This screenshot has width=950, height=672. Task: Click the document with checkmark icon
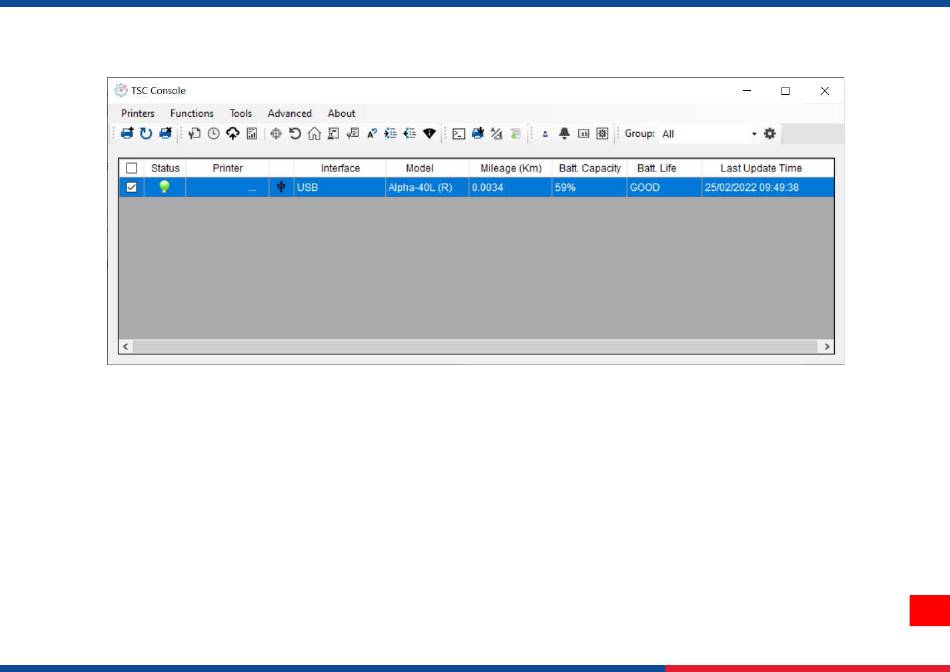[353, 133]
